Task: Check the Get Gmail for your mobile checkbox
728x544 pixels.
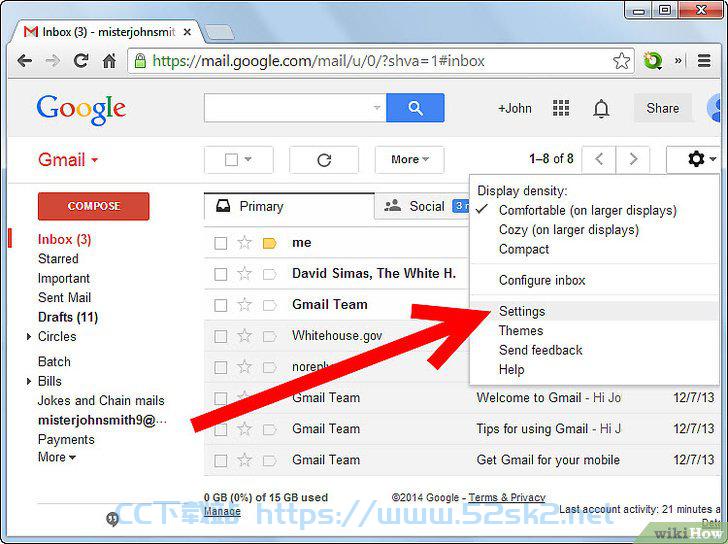Action: [221, 461]
